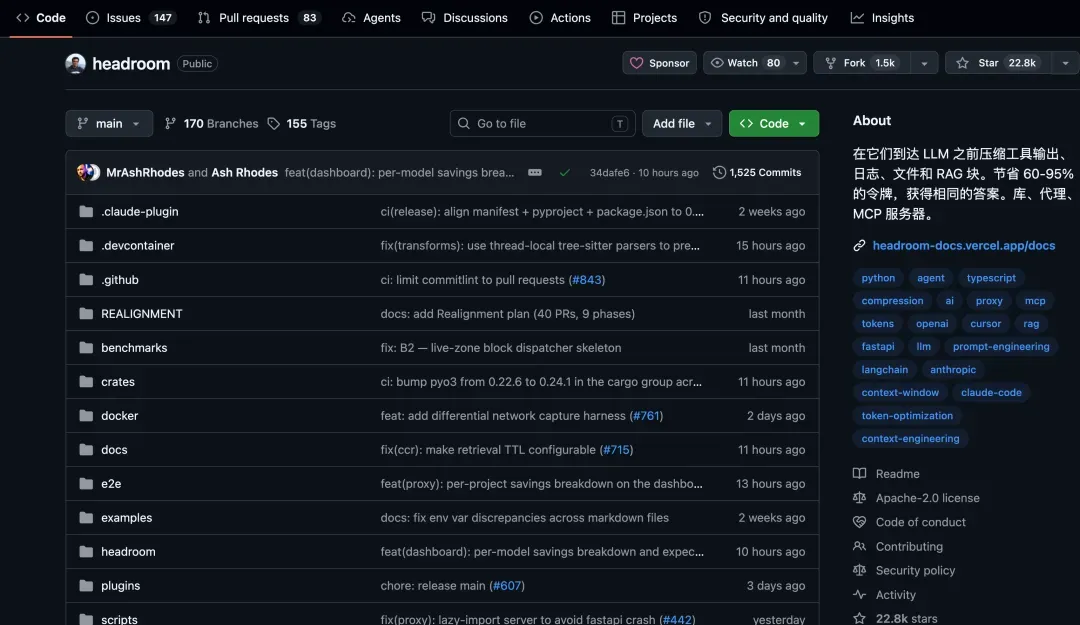Open the main branch selector dropdown

coord(109,123)
